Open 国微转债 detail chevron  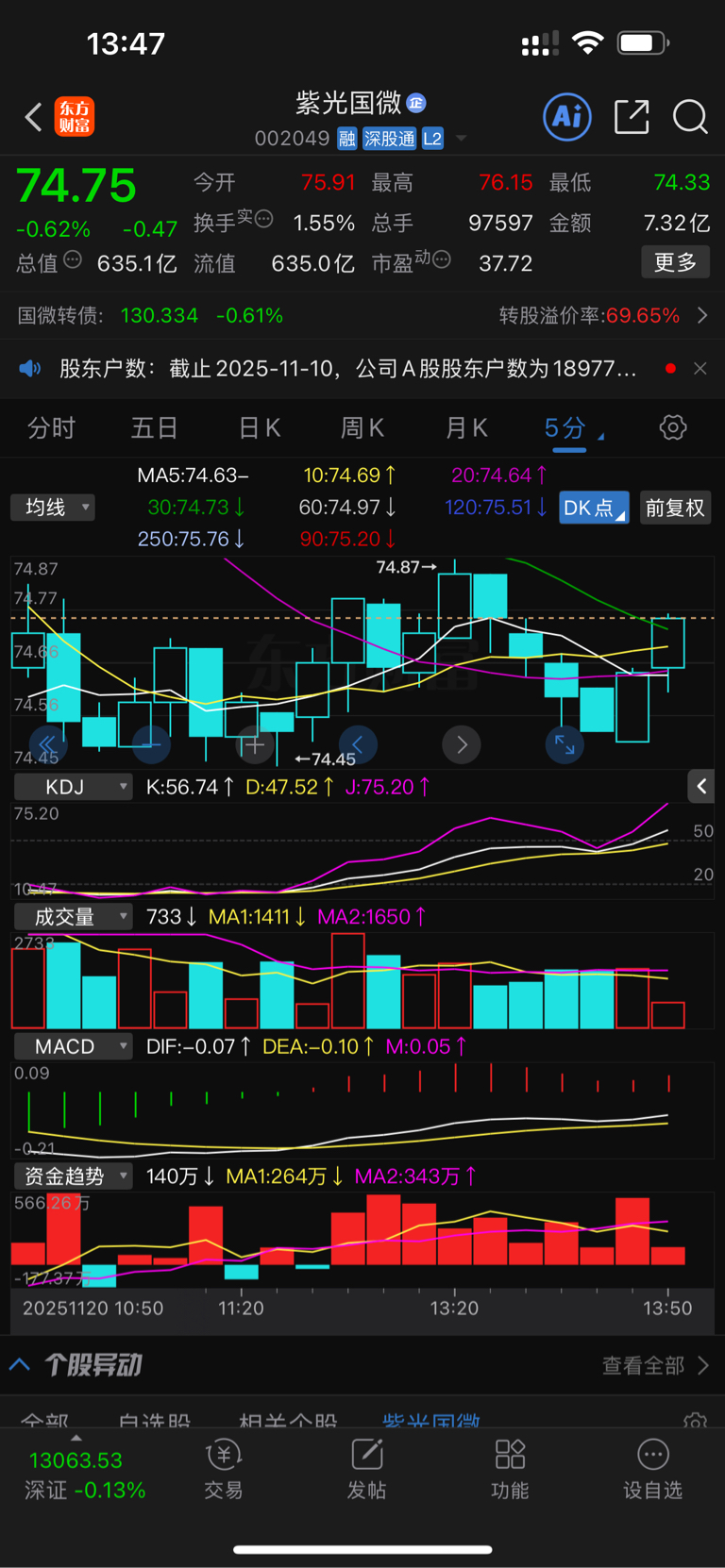pyautogui.click(x=702, y=315)
